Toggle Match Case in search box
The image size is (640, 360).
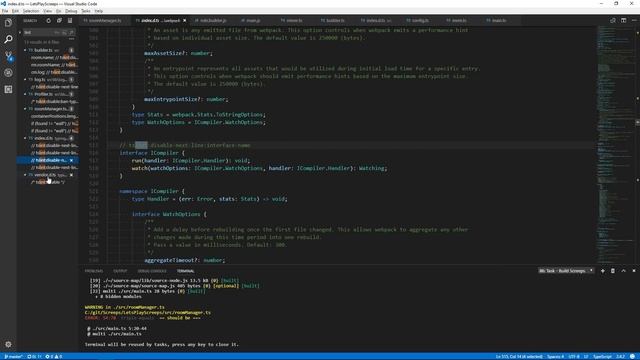(57, 32)
